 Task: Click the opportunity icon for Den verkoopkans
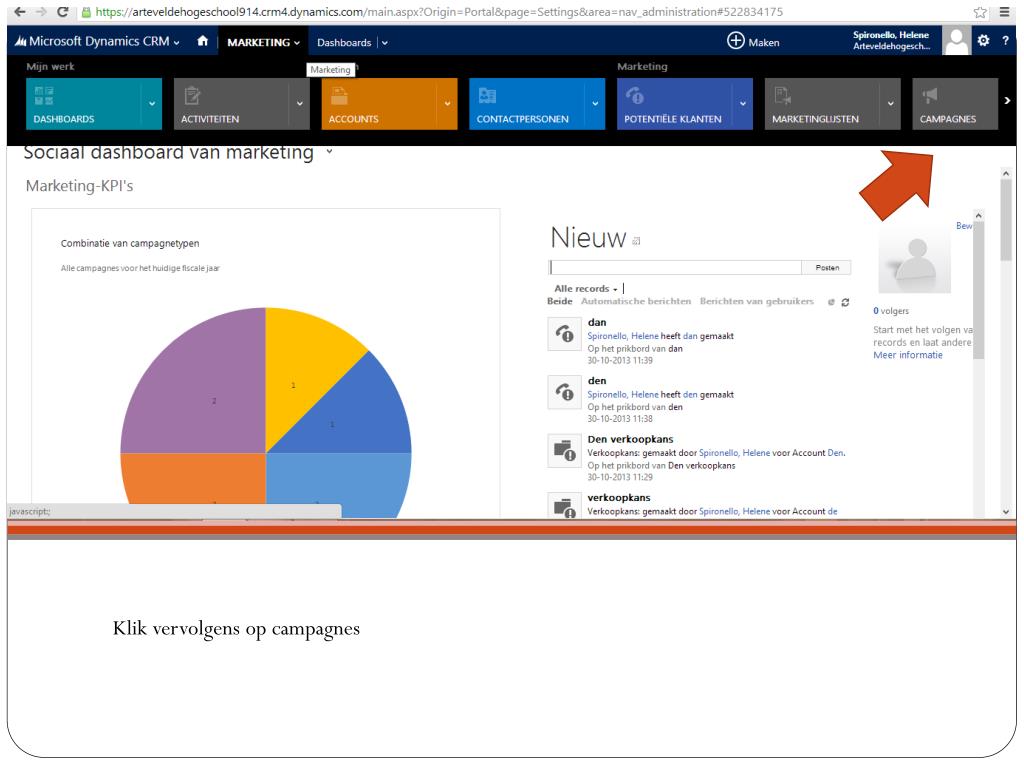coord(564,451)
